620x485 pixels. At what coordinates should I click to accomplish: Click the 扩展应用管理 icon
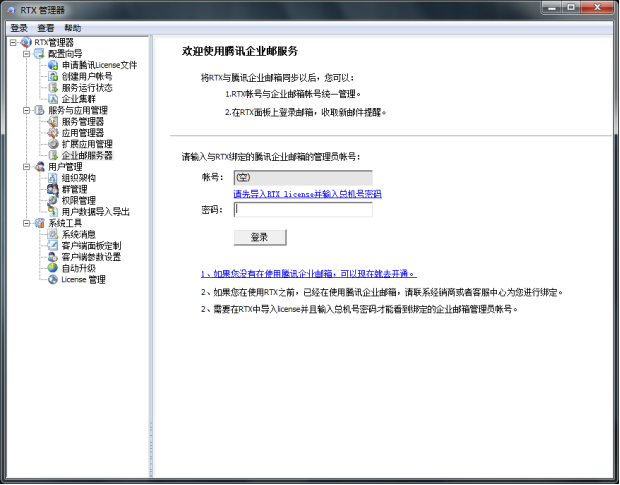coord(53,144)
